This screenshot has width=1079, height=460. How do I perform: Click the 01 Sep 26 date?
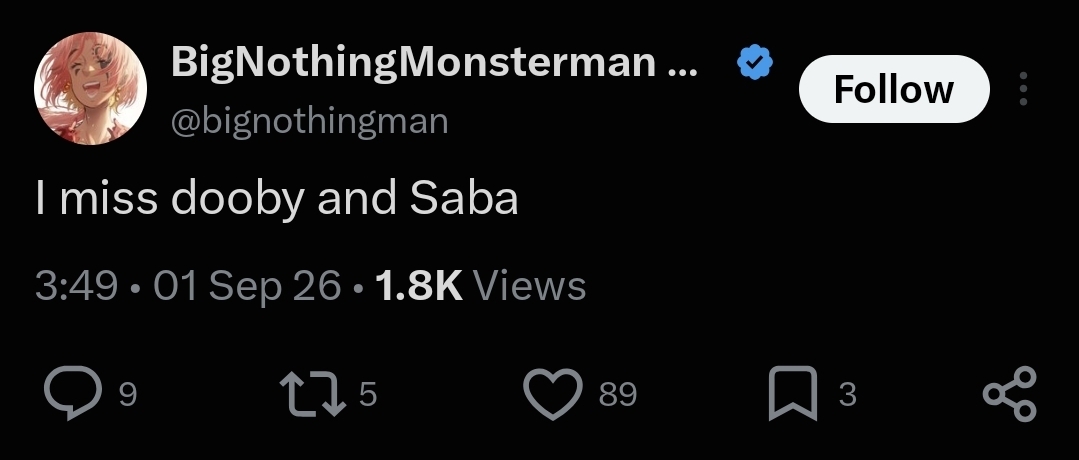click(x=247, y=285)
